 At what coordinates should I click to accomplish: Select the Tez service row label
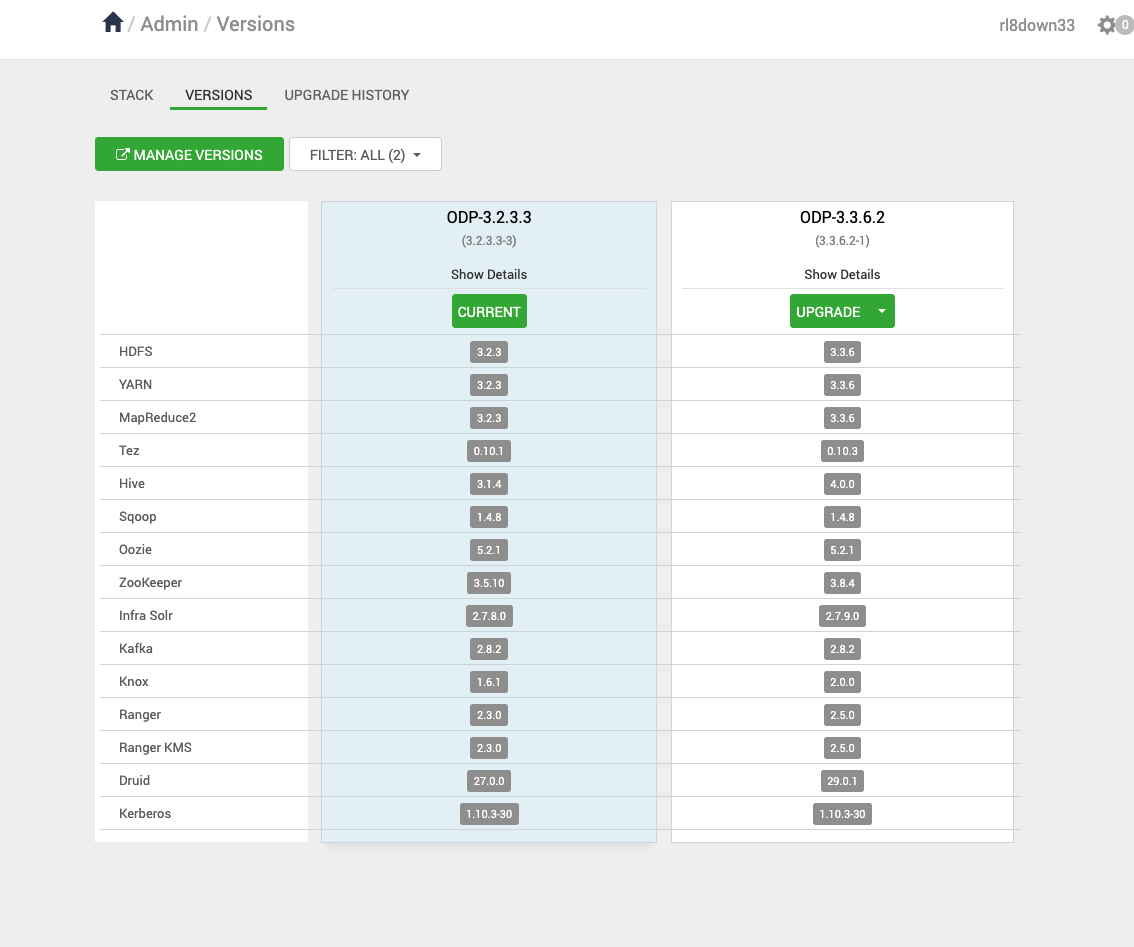[129, 450]
